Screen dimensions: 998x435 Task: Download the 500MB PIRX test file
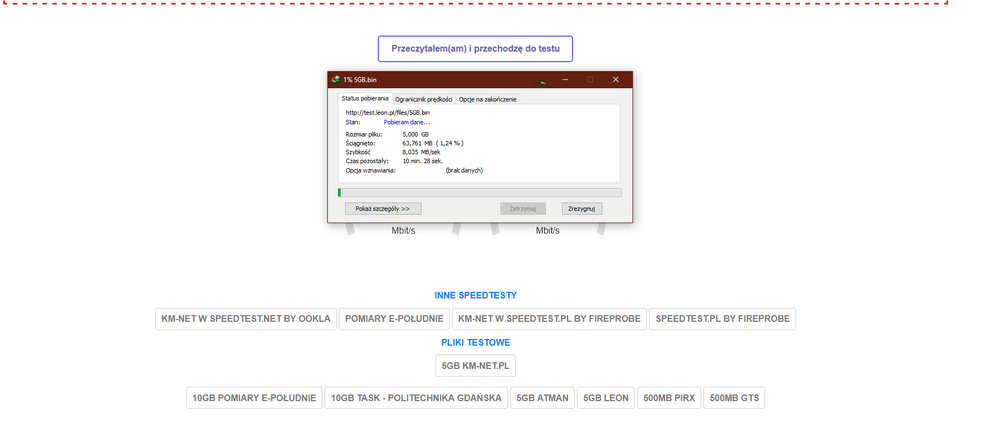pos(670,398)
